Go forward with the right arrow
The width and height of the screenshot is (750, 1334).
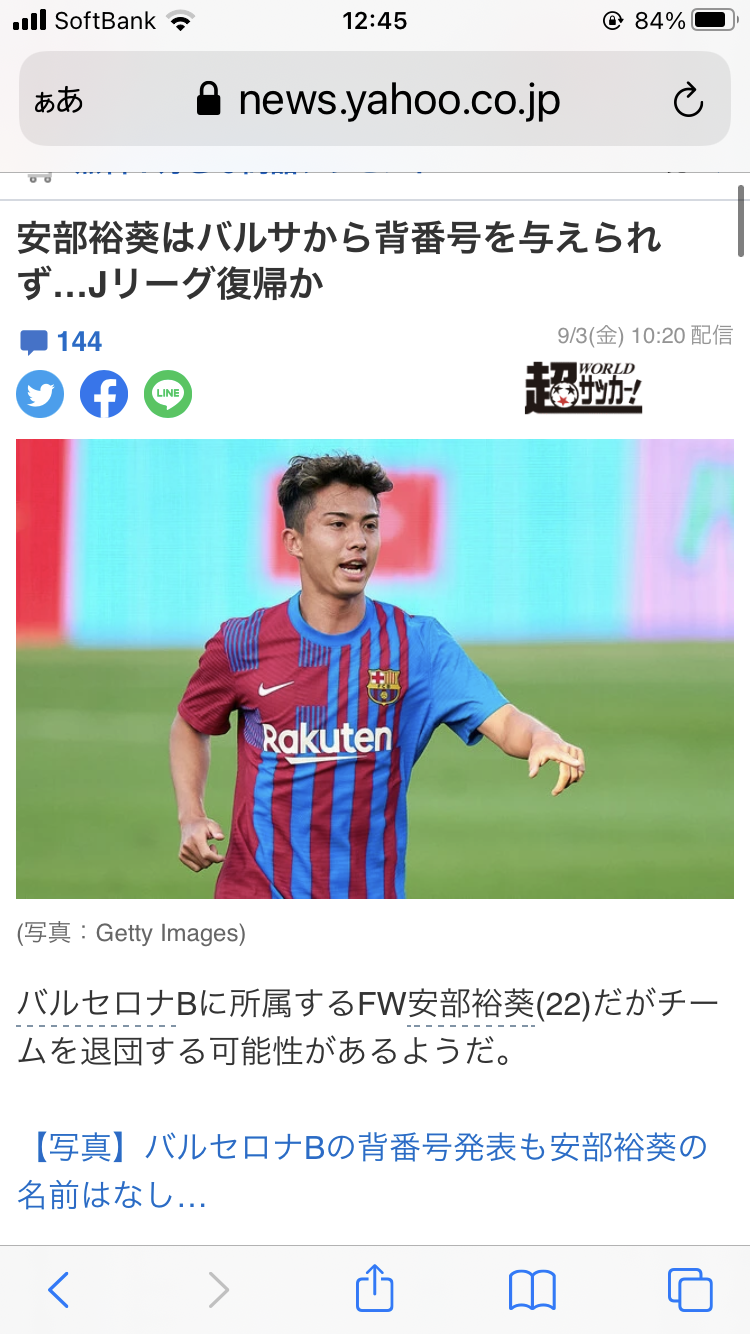pos(218,1290)
